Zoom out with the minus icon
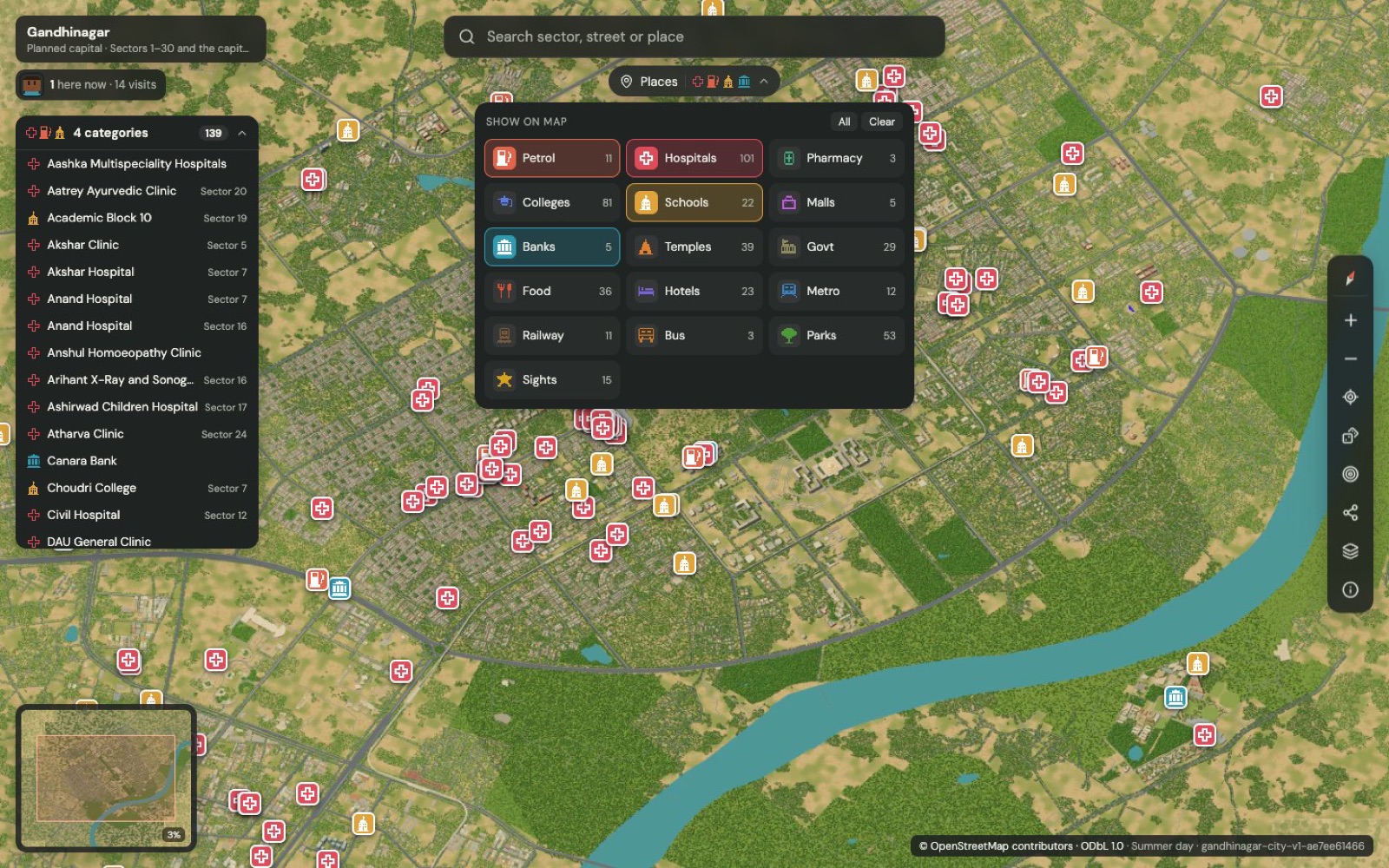The image size is (1389, 868). [1350, 358]
